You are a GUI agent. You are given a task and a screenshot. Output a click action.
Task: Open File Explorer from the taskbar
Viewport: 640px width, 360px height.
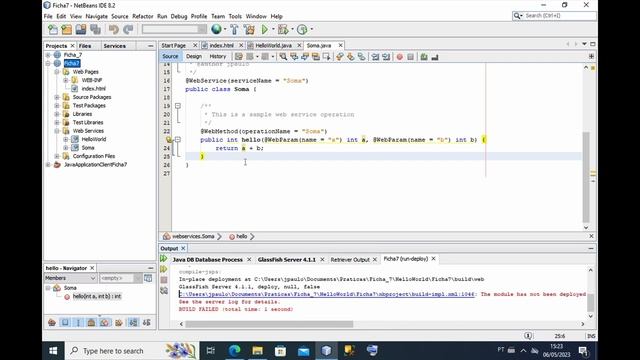click(257, 351)
